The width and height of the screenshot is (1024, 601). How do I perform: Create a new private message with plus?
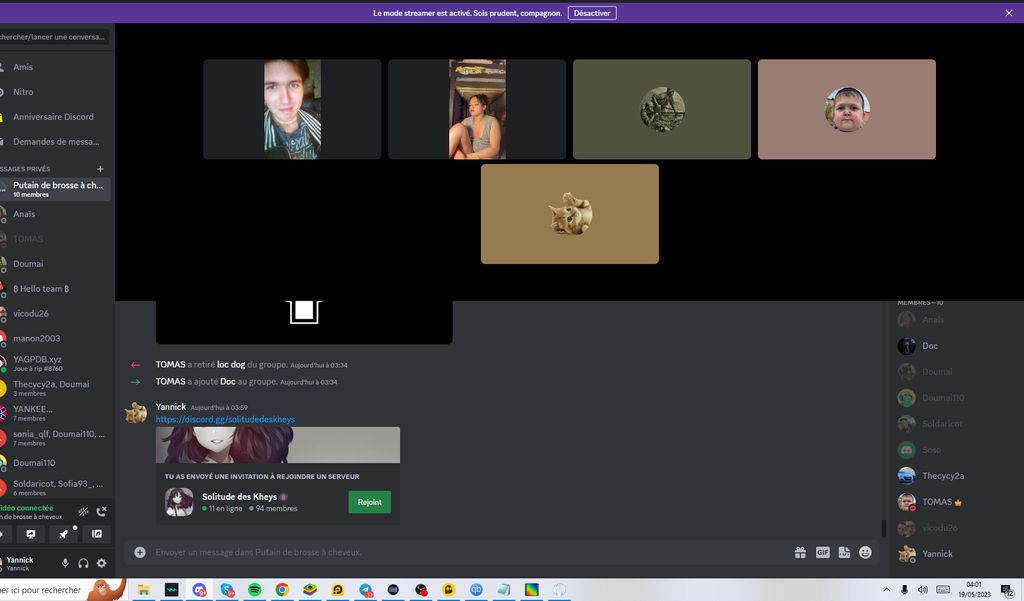click(x=100, y=169)
